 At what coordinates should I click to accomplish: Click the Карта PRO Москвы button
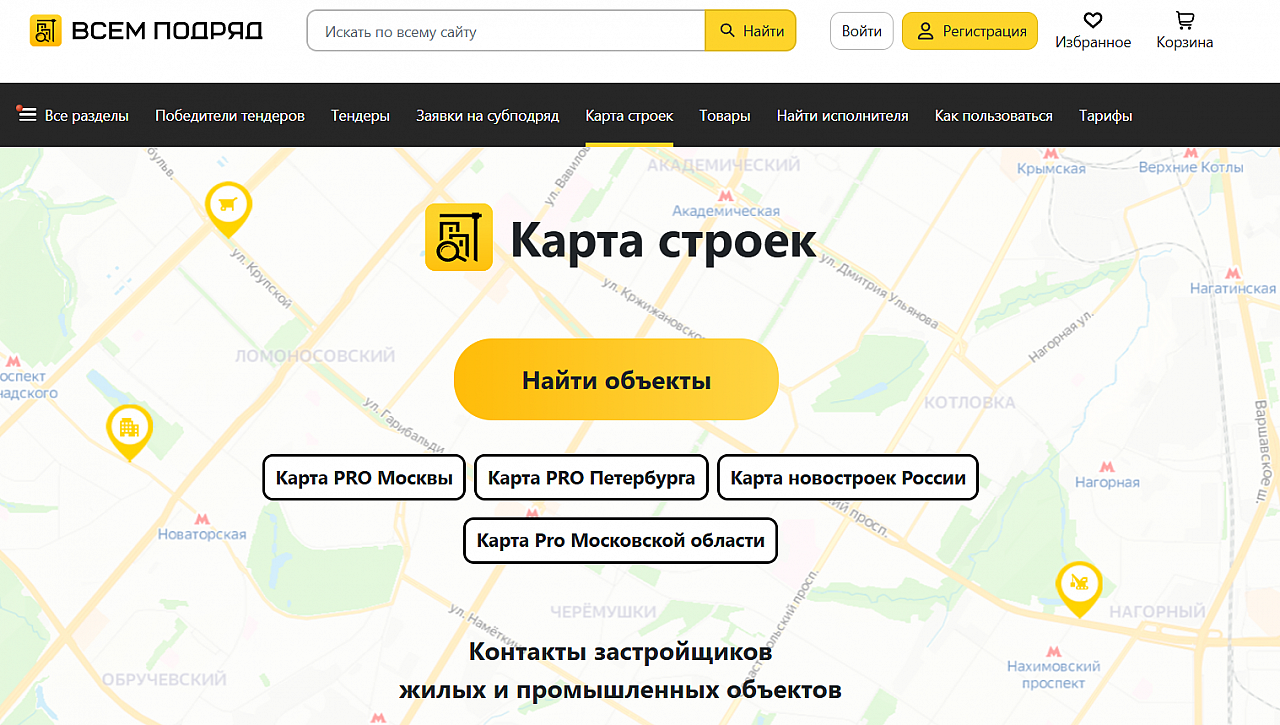(x=364, y=478)
